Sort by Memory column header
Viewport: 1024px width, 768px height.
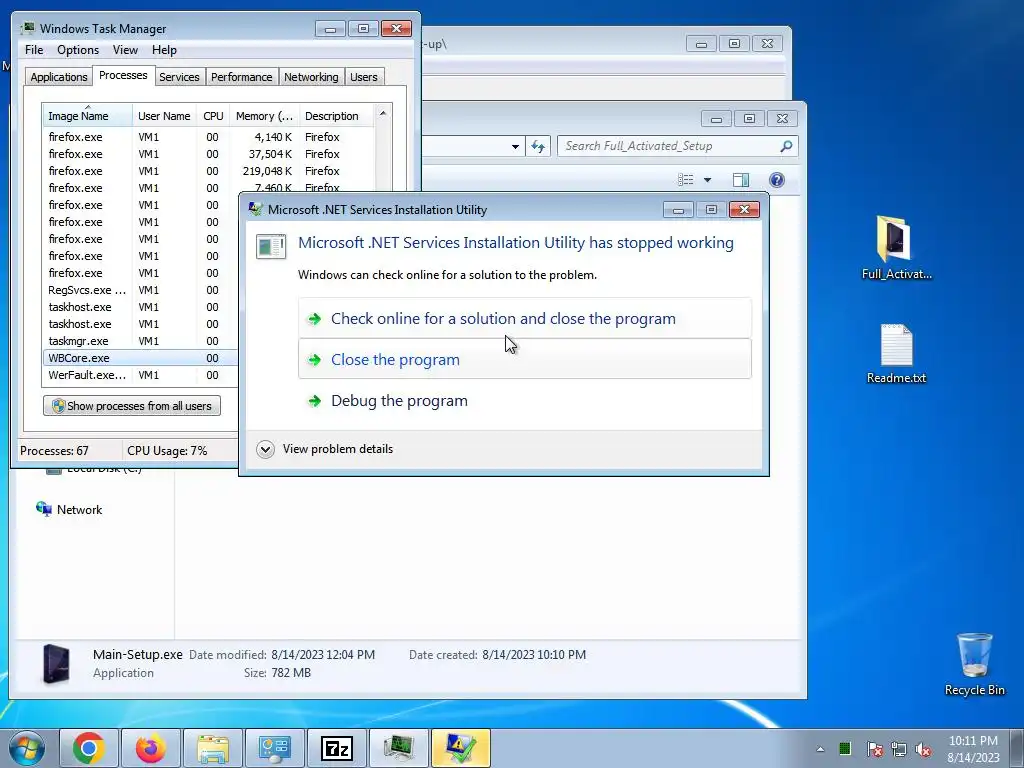[x=264, y=116]
